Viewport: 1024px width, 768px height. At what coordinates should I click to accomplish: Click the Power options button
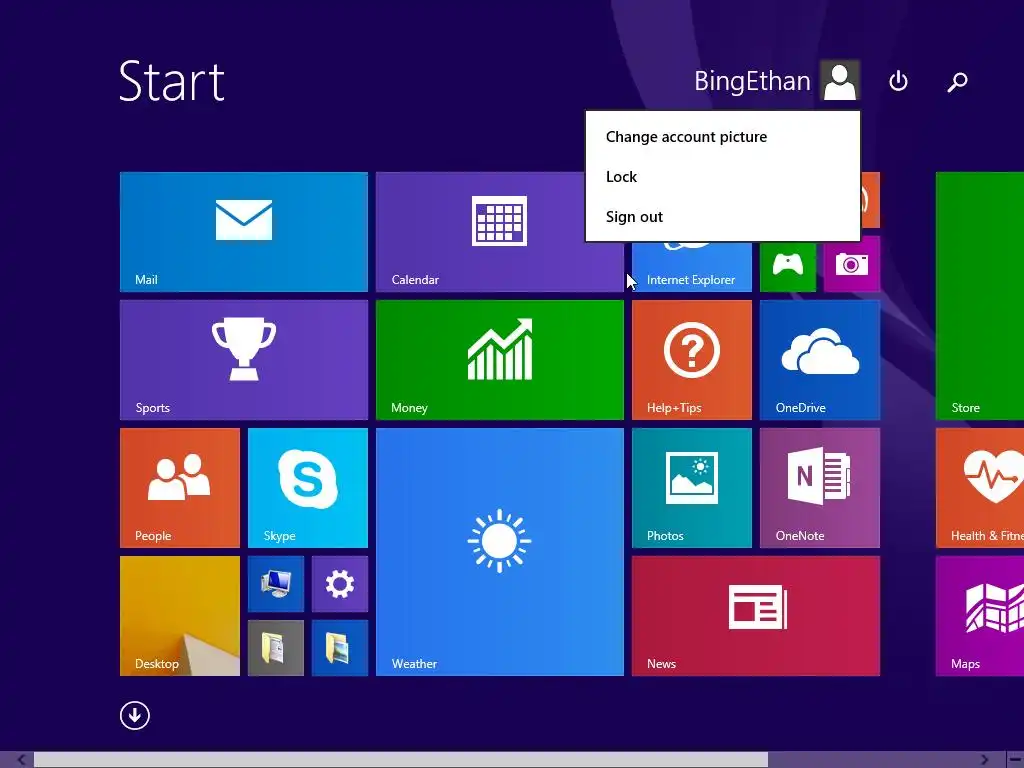coord(898,81)
